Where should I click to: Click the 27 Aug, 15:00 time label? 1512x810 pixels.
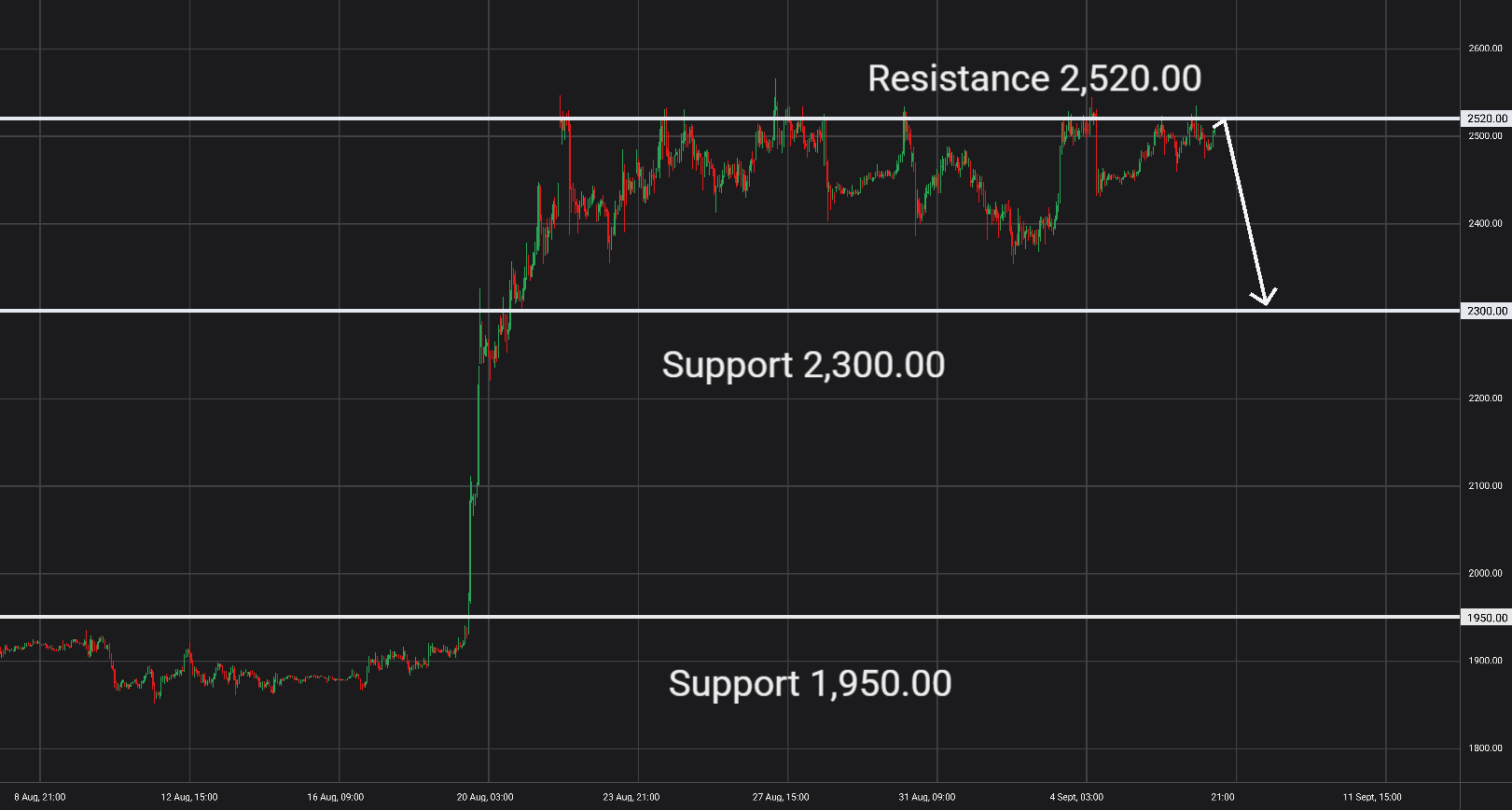pos(781,797)
